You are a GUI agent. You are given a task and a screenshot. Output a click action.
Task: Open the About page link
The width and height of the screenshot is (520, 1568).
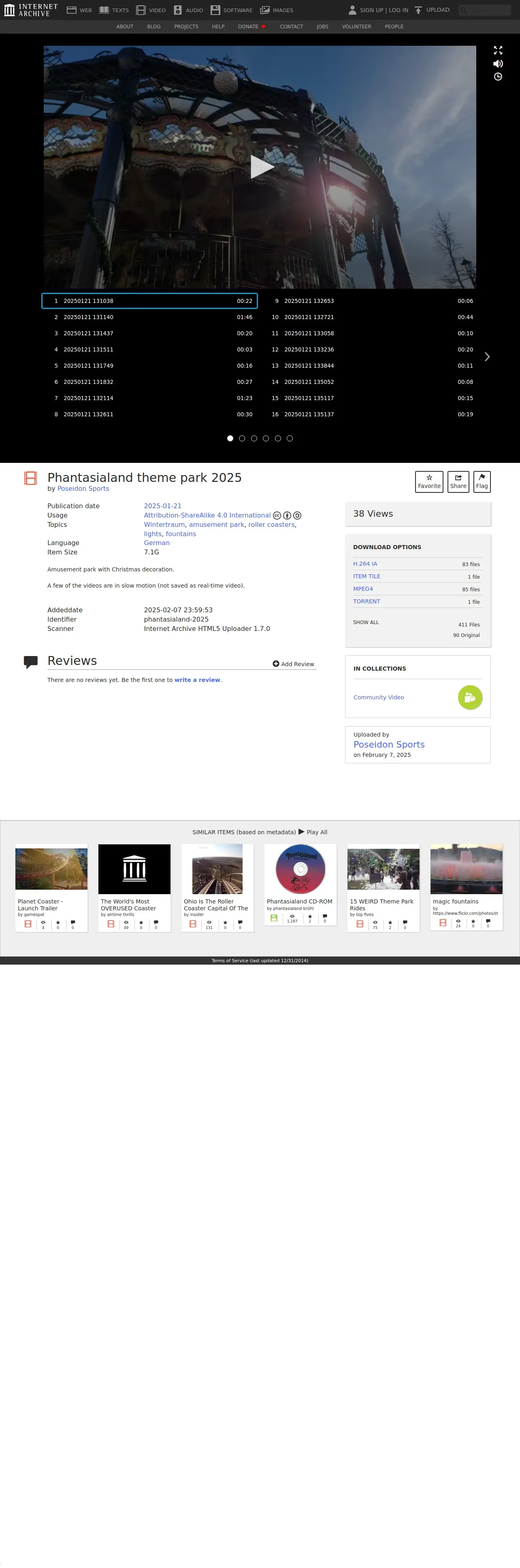(125, 27)
